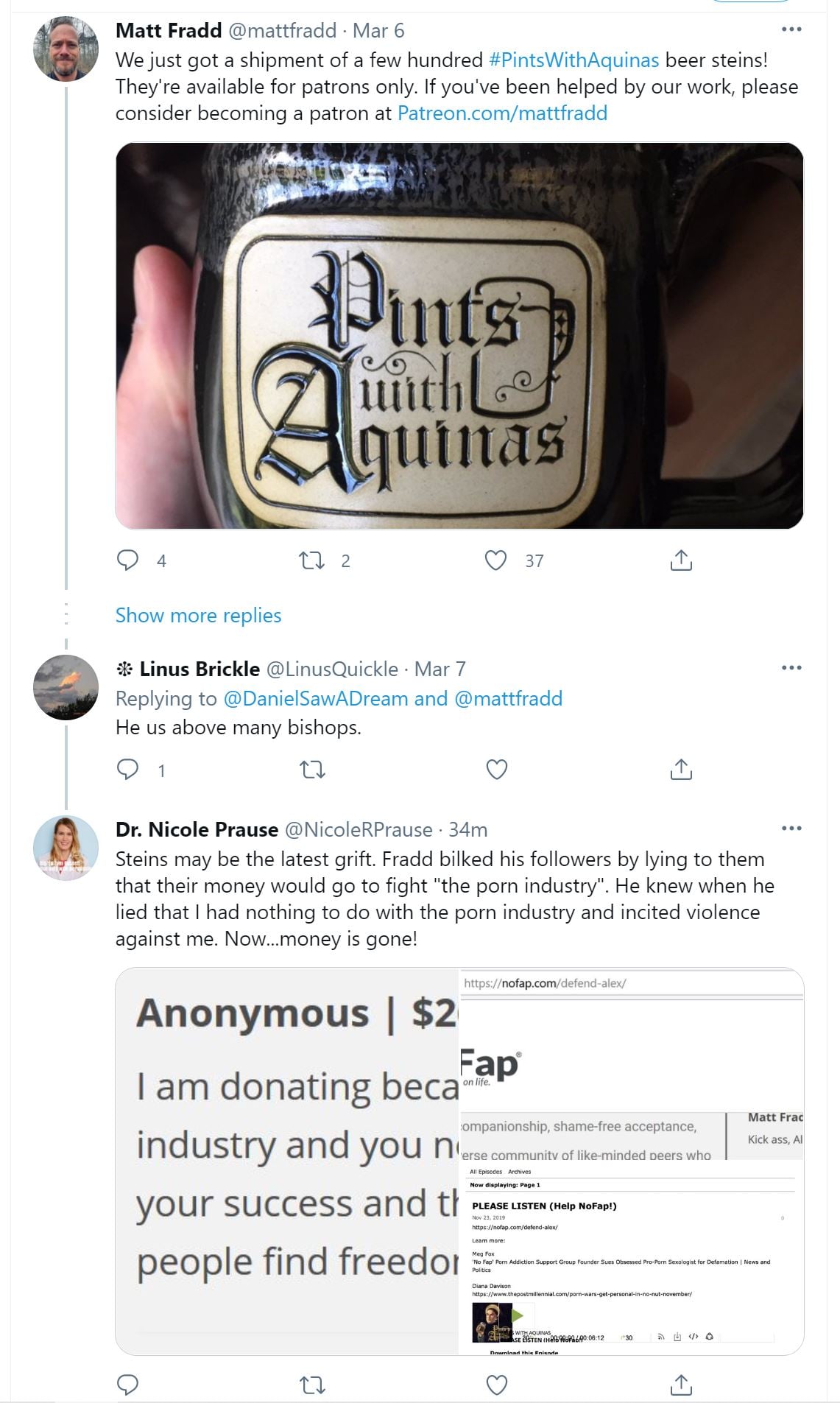Open the Patreon.com/mattfradd link
The width and height of the screenshot is (840, 1403).
click(502, 113)
